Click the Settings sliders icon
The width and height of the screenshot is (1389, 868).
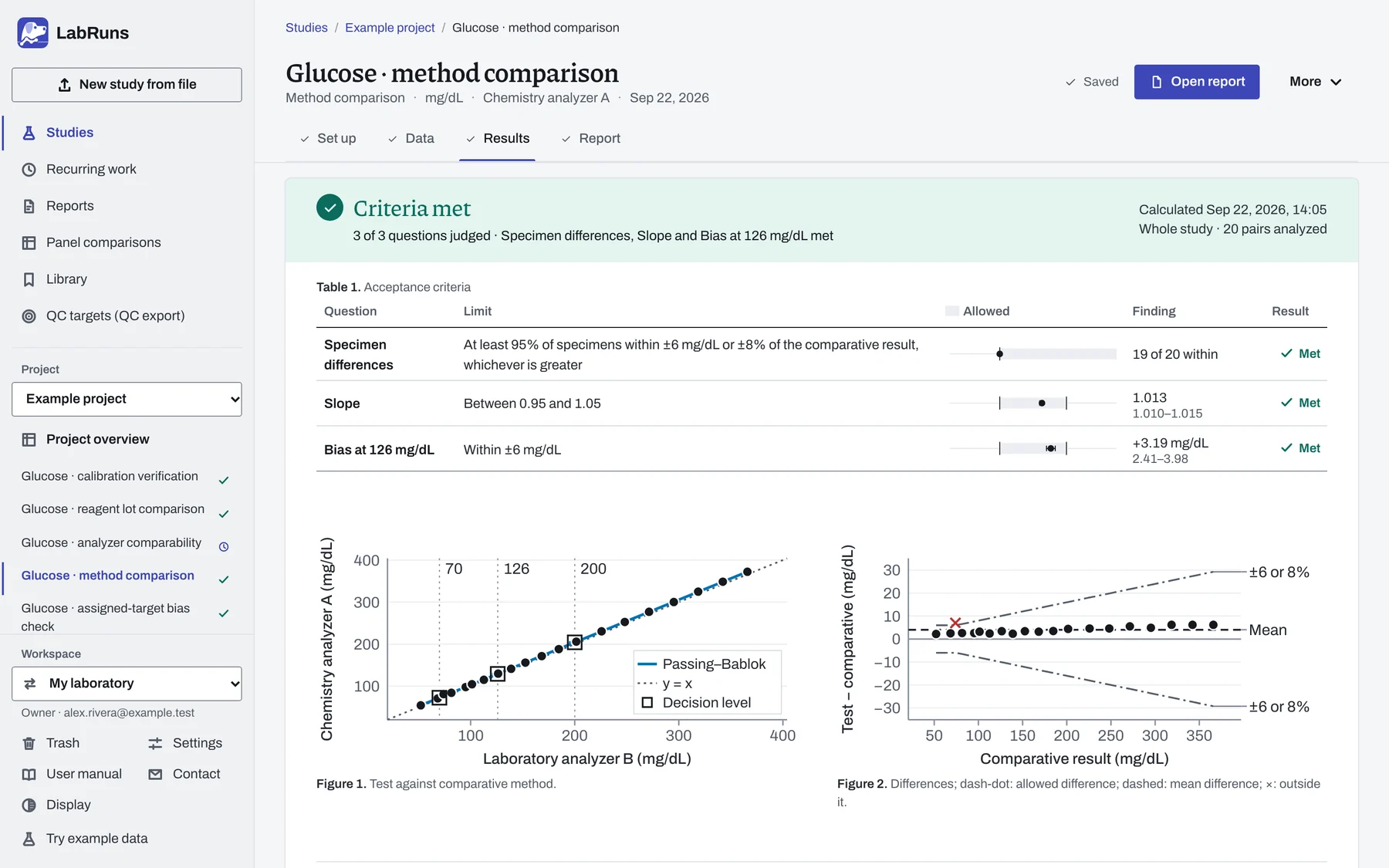click(x=155, y=743)
